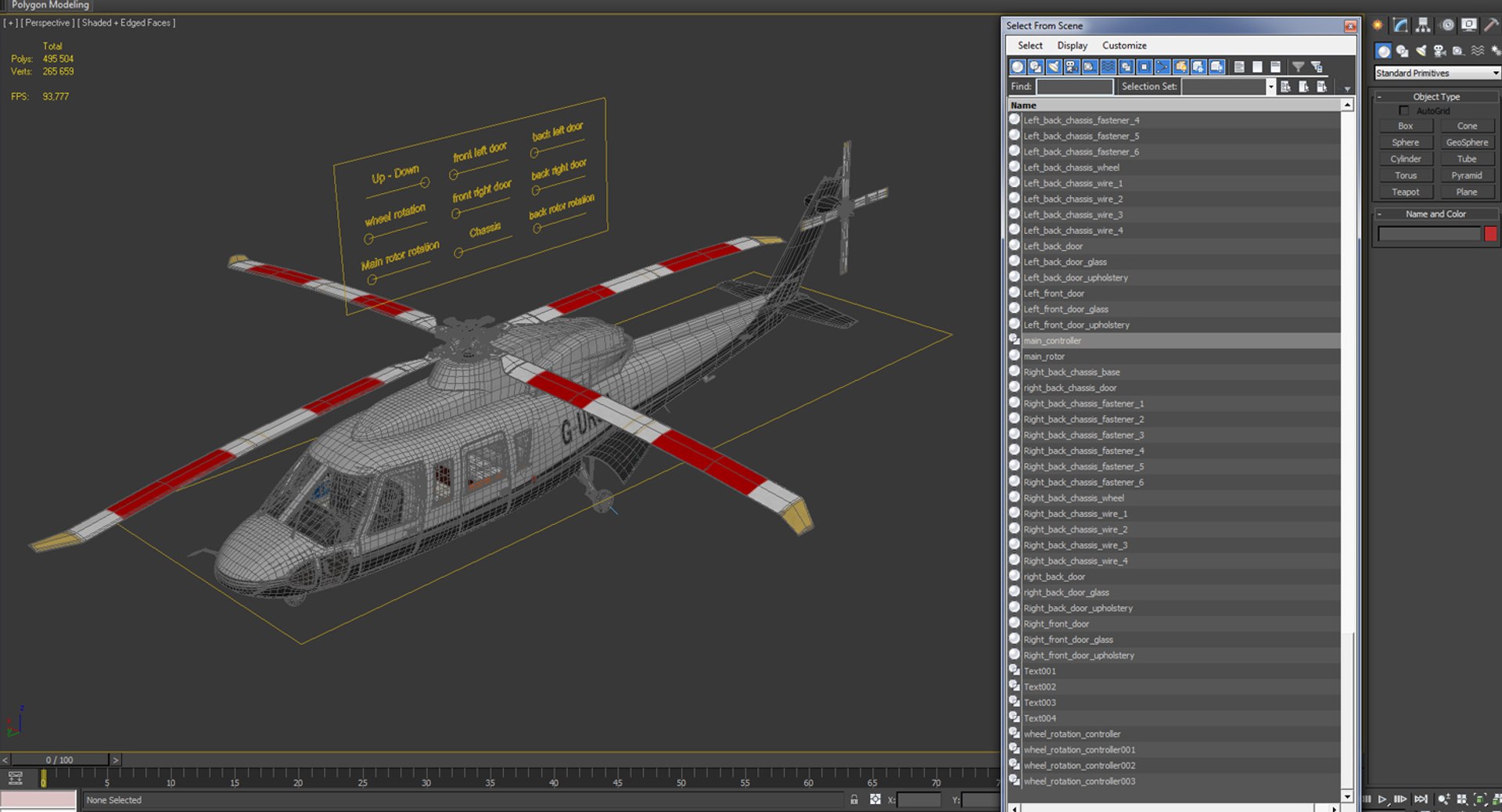Open the Standard Primitives dropdown
The image size is (1502, 812).
(x=1437, y=73)
